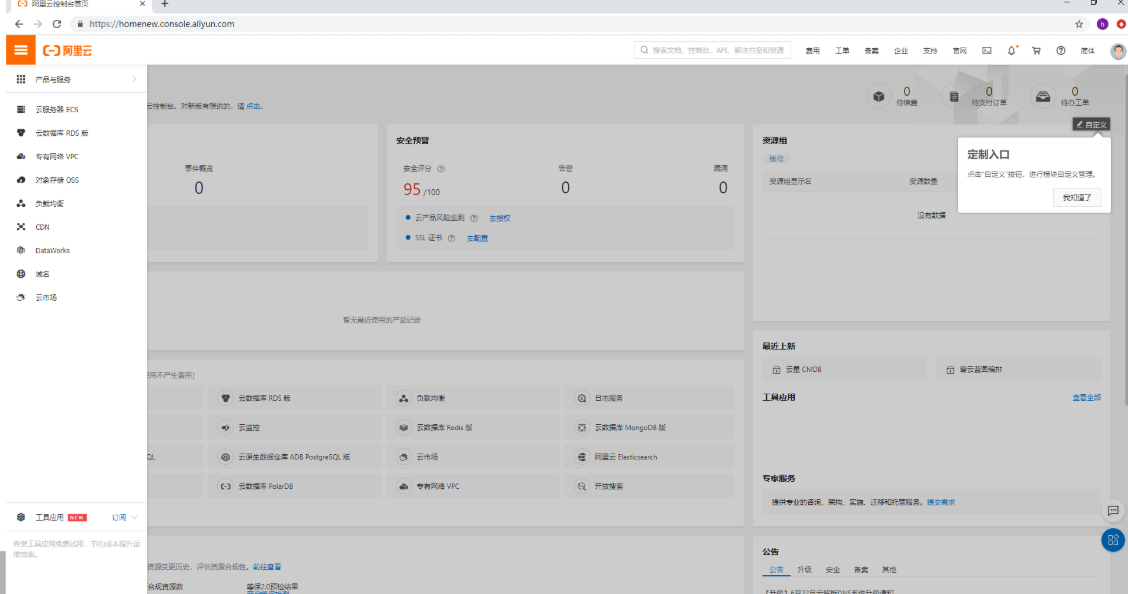Image resolution: width=1128 pixels, height=594 pixels.
Task: Open 阿里云 Elasticsearch product card
Action: point(651,457)
